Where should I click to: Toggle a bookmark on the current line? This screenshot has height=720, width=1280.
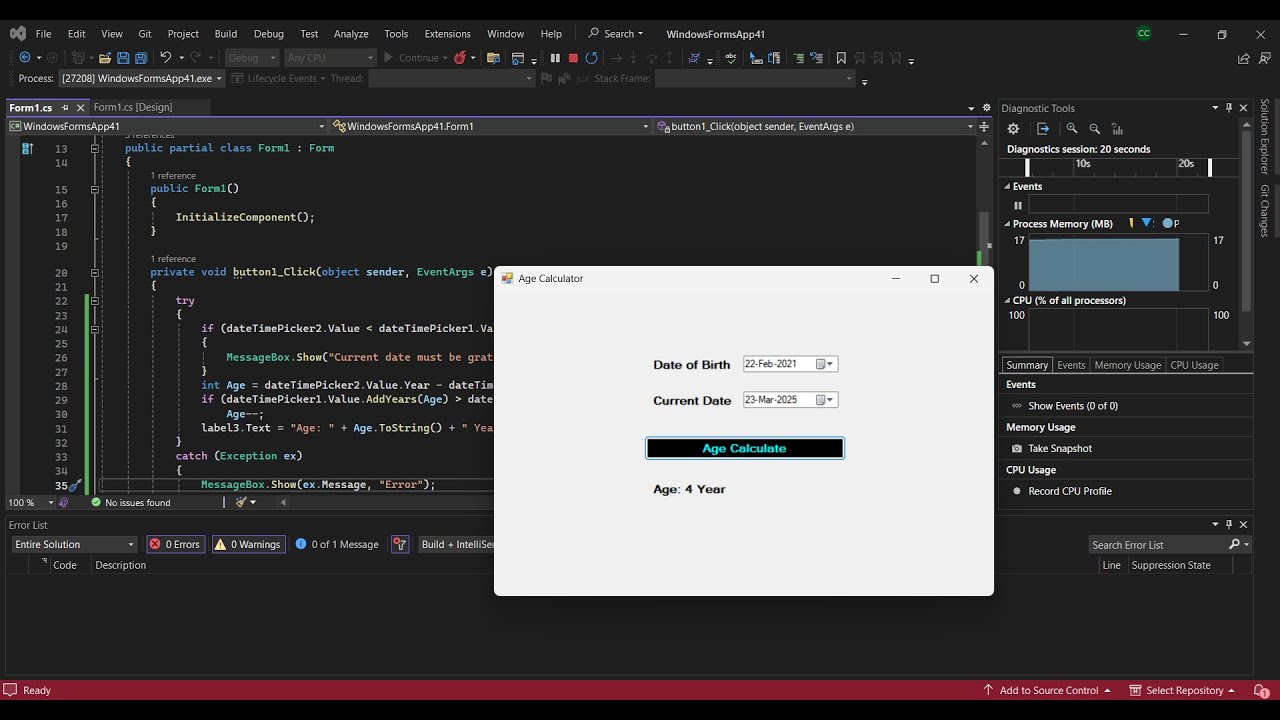(x=841, y=58)
